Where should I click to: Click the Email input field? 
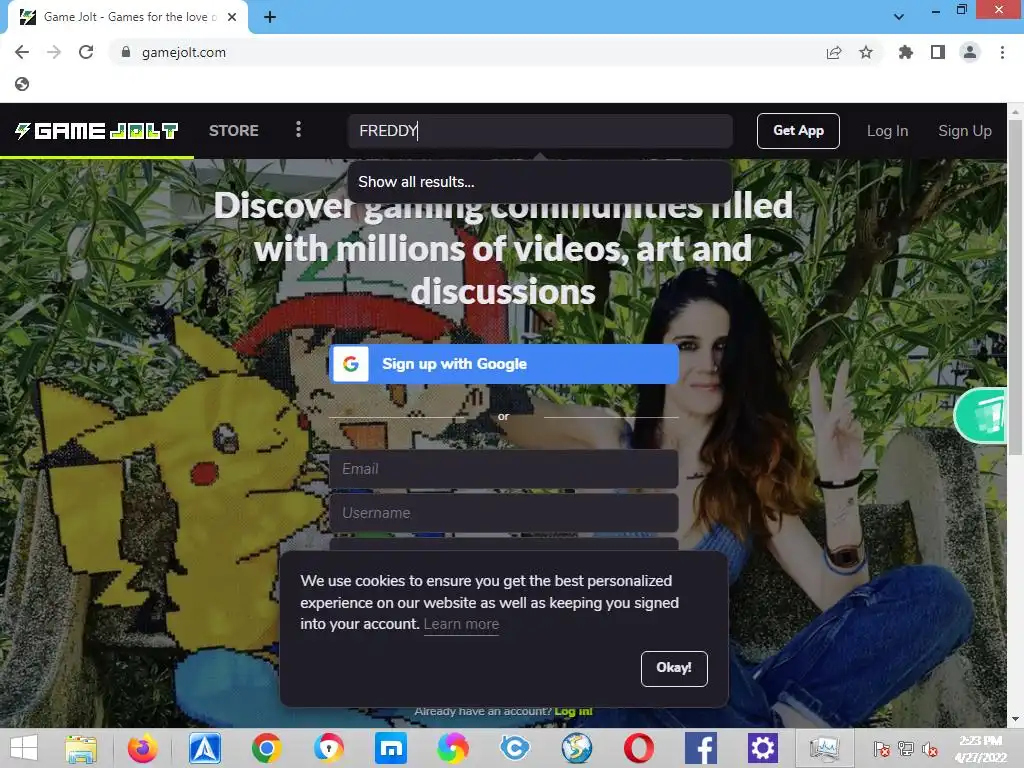tap(504, 469)
